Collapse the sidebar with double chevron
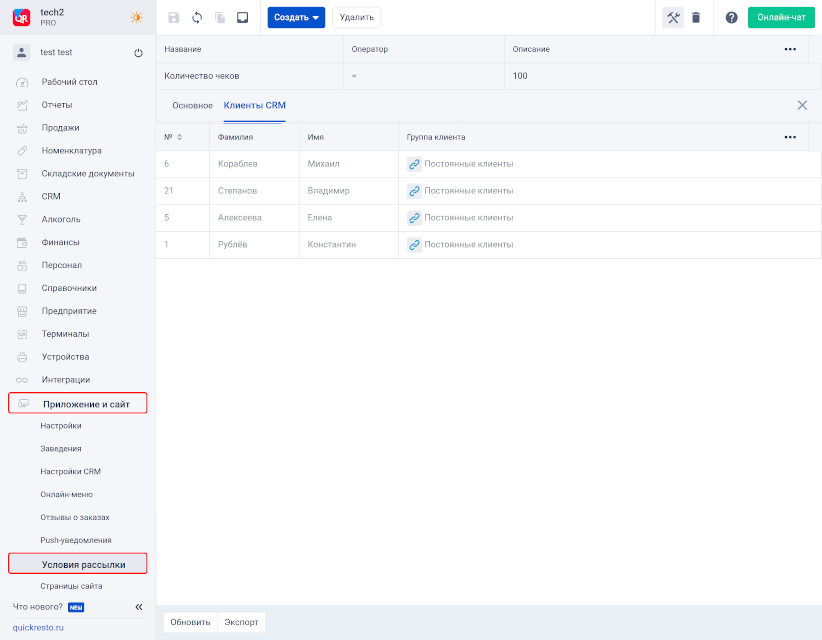The height and width of the screenshot is (640, 822). coord(139,607)
